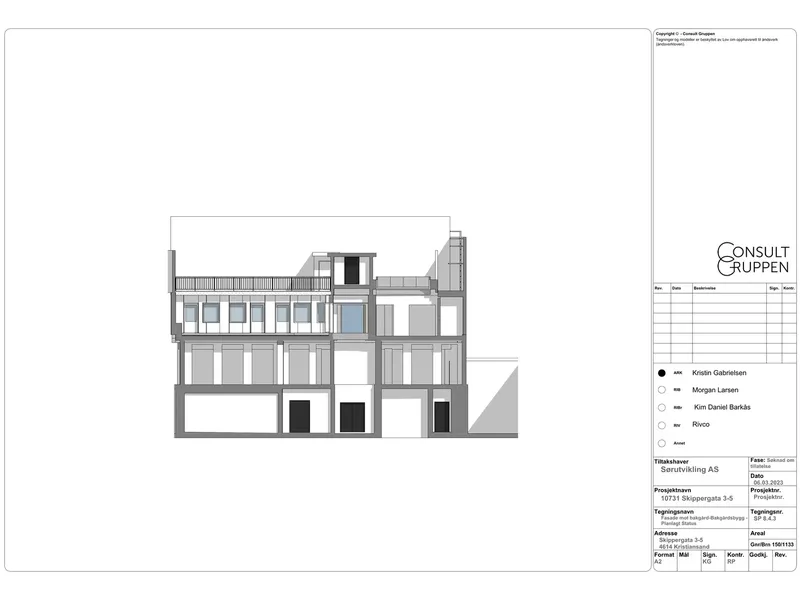This screenshot has height=600, width=800.
Task: Click the name 'Kim Daniel Barkås'
Action: point(722,407)
